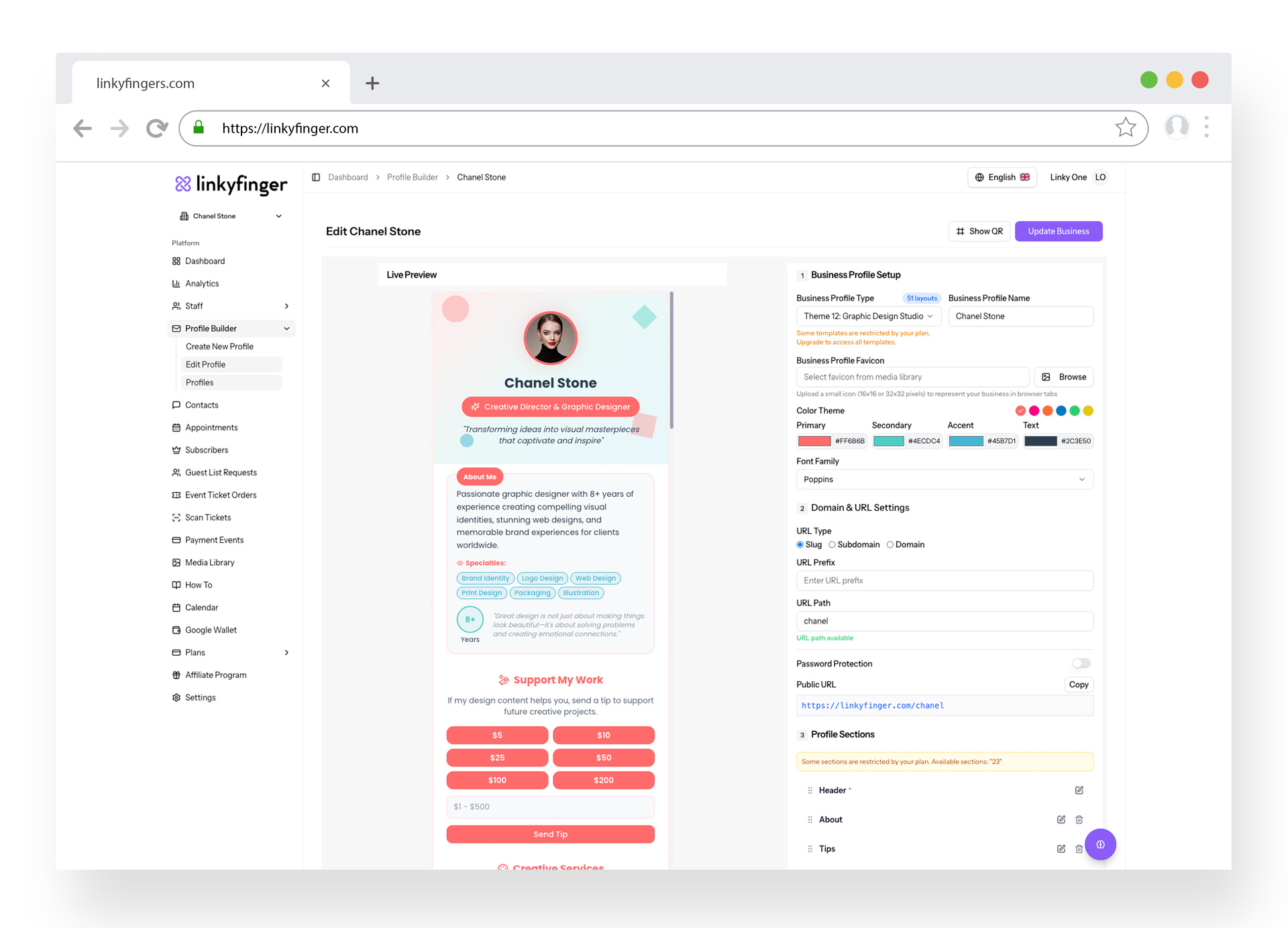Viewport: 1288px width, 928px height.
Task: Open the Font Family dropdown
Action: 944,479
